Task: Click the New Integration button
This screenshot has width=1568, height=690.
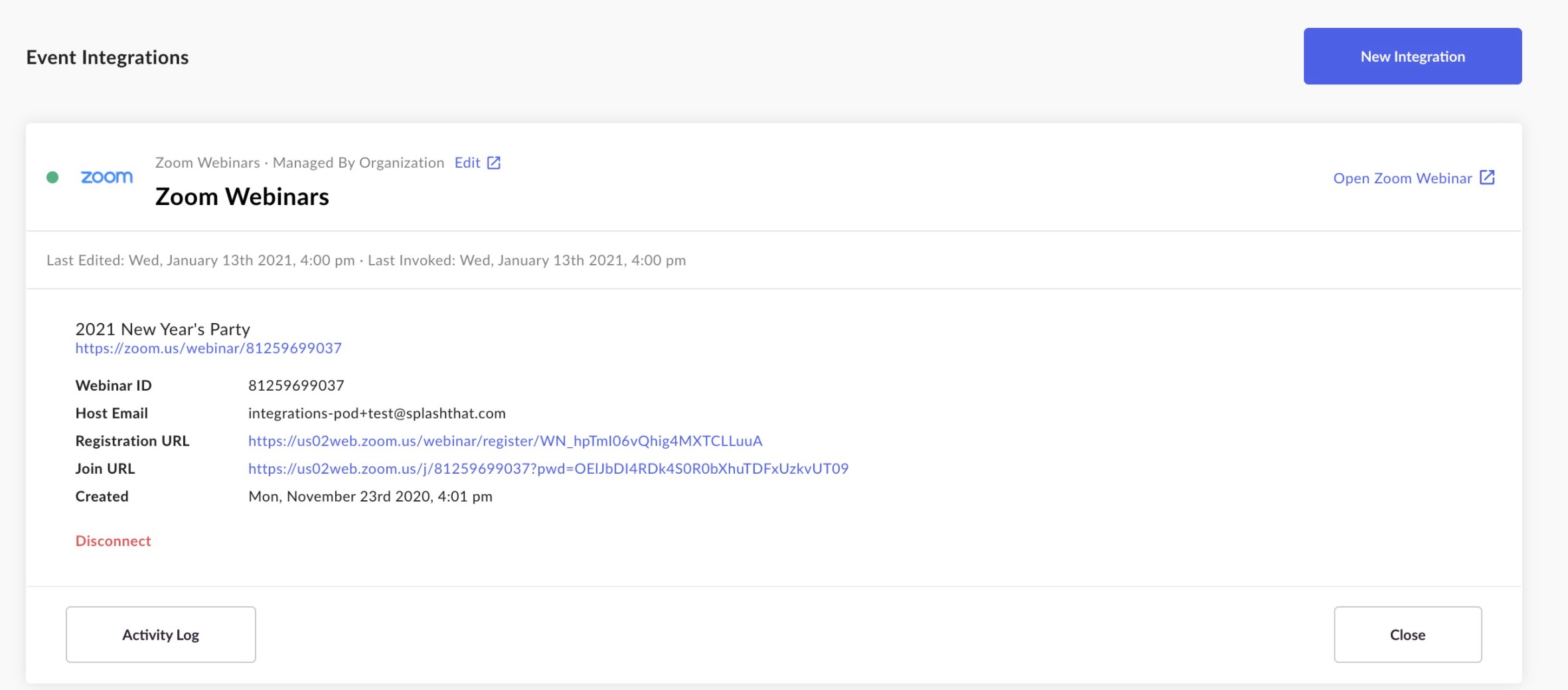Action: 1412,56
